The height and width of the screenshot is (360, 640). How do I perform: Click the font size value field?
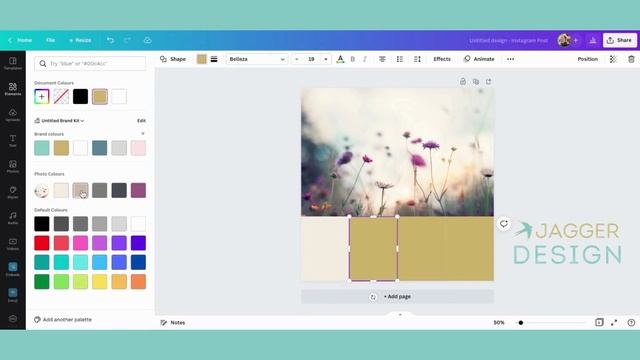point(311,59)
